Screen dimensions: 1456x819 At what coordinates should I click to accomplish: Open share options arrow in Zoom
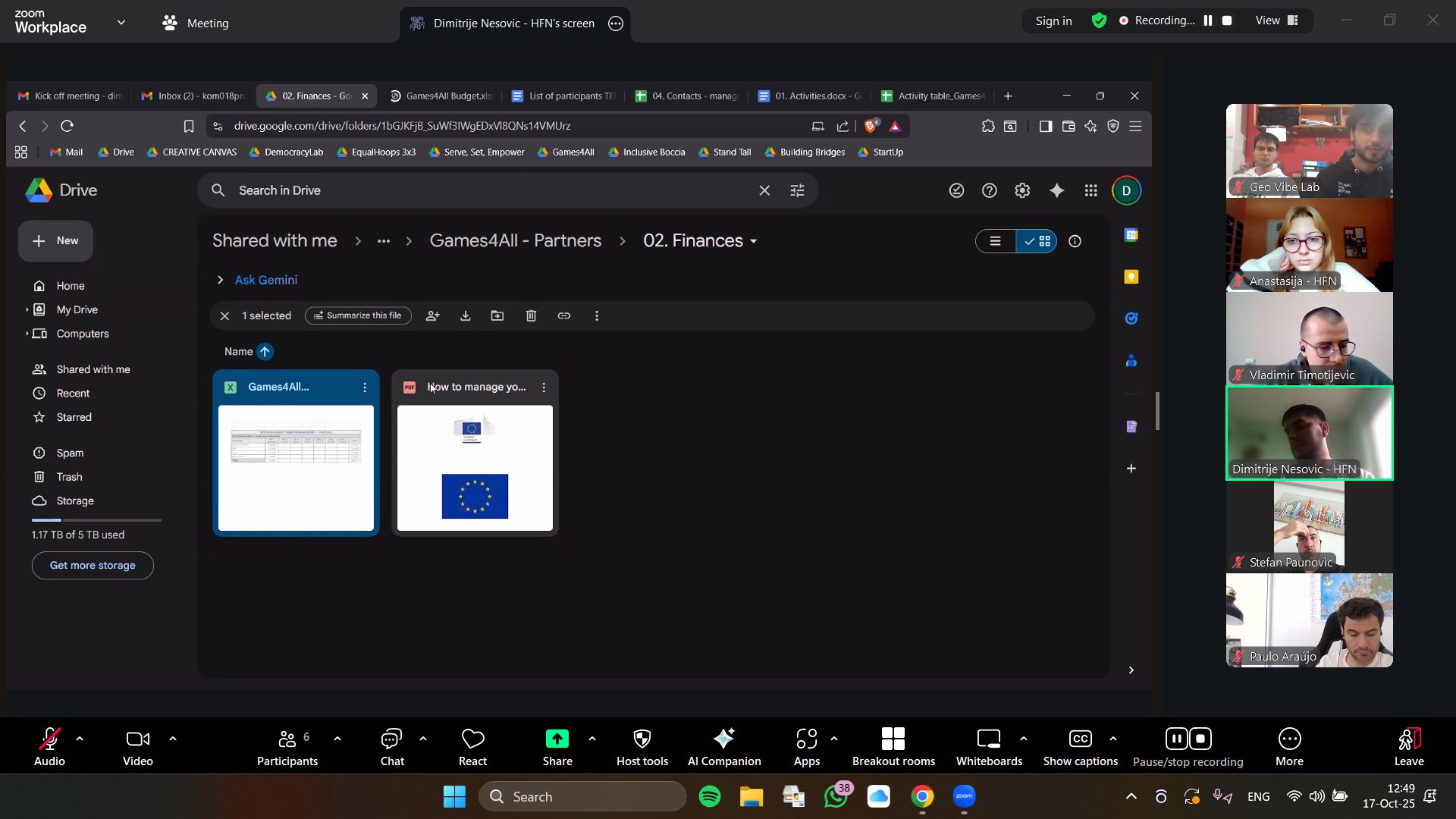click(592, 738)
